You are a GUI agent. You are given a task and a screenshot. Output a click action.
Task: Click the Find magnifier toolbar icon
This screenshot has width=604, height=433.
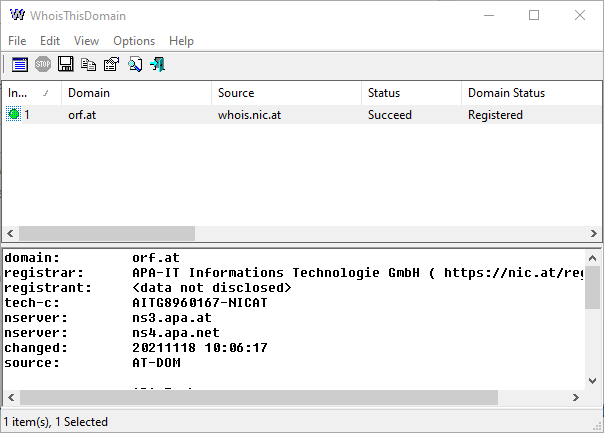click(135, 64)
